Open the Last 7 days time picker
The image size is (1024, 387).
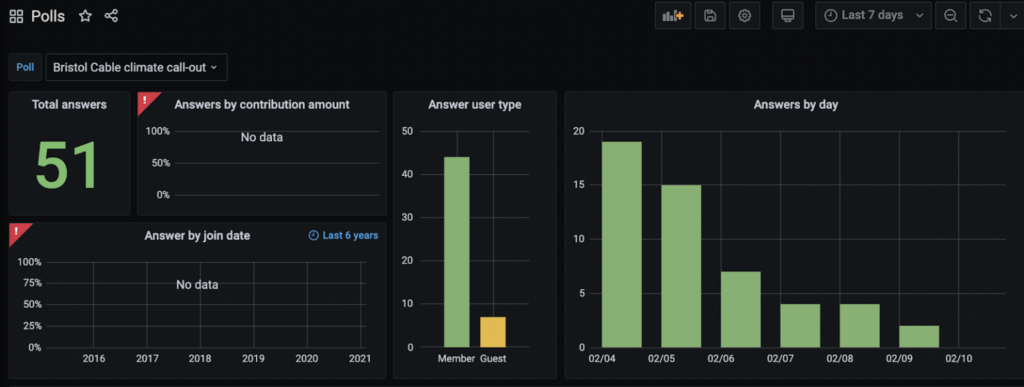pyautogui.click(x=873, y=16)
